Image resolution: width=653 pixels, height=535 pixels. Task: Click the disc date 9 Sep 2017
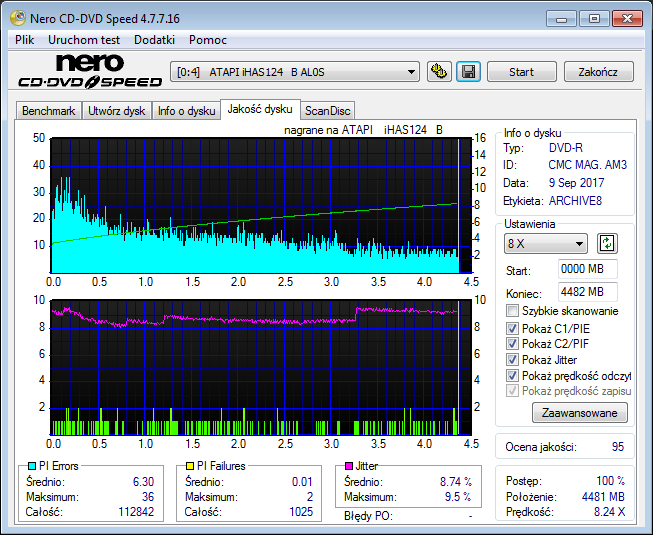(x=576, y=183)
